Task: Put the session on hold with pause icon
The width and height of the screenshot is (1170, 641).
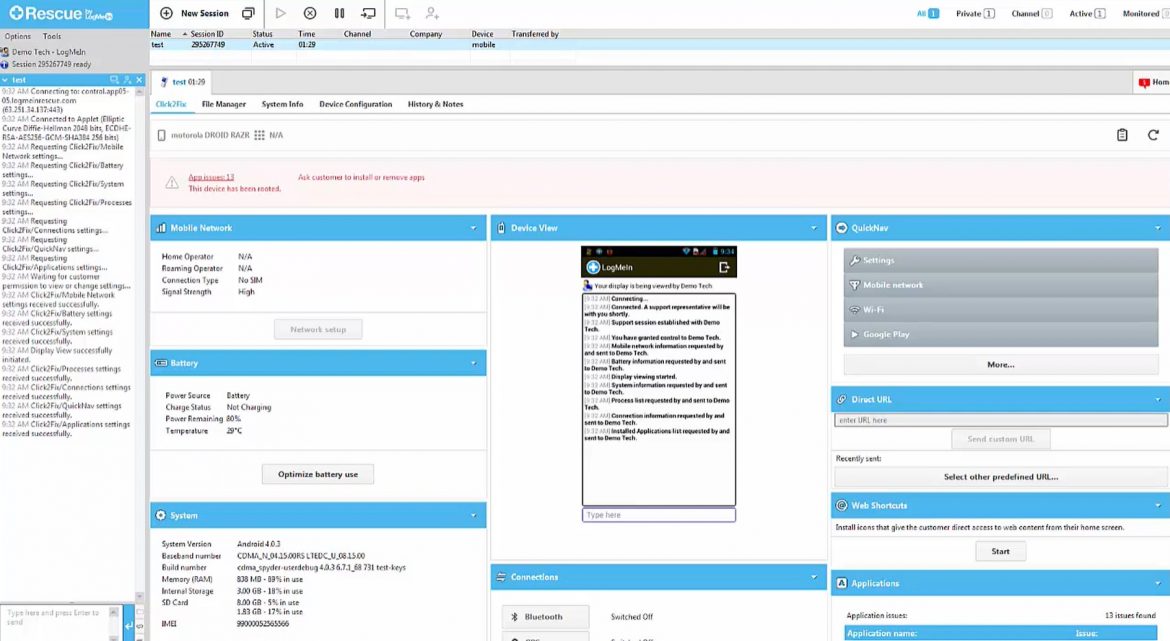Action: (338, 14)
